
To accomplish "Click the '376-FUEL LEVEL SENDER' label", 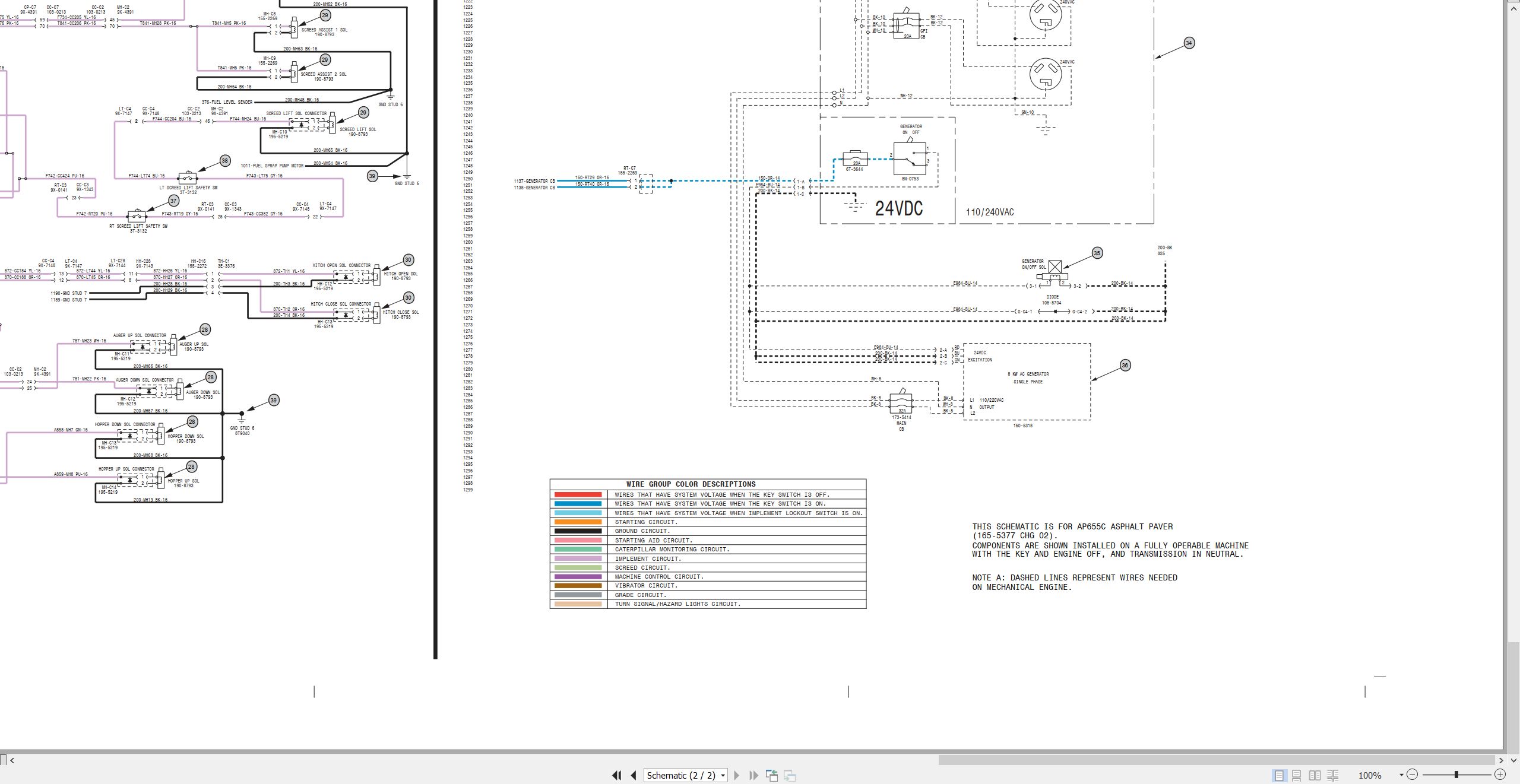I will [x=227, y=102].
